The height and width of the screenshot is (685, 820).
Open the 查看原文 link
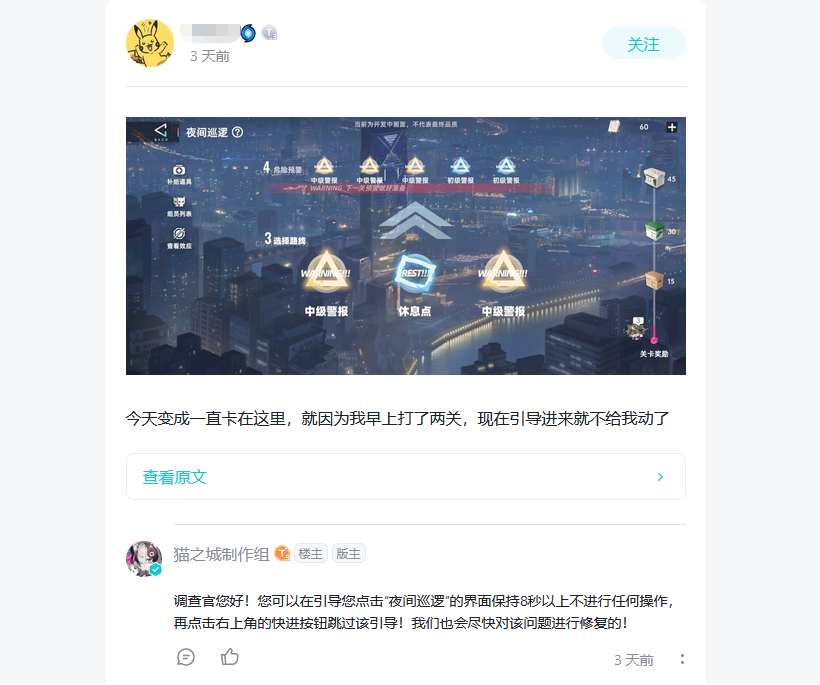pos(175,477)
